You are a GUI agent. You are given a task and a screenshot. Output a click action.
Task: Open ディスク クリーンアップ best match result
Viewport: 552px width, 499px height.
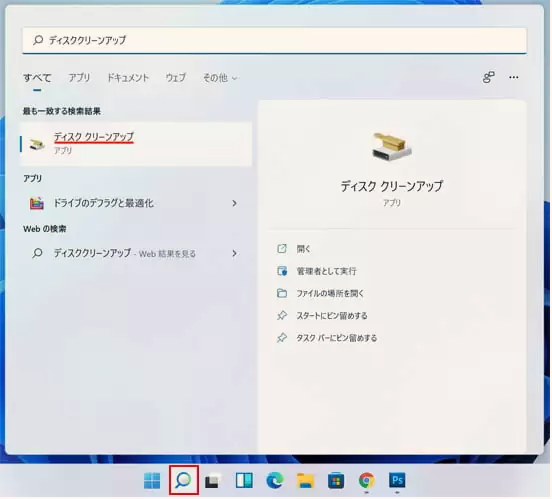pos(136,144)
